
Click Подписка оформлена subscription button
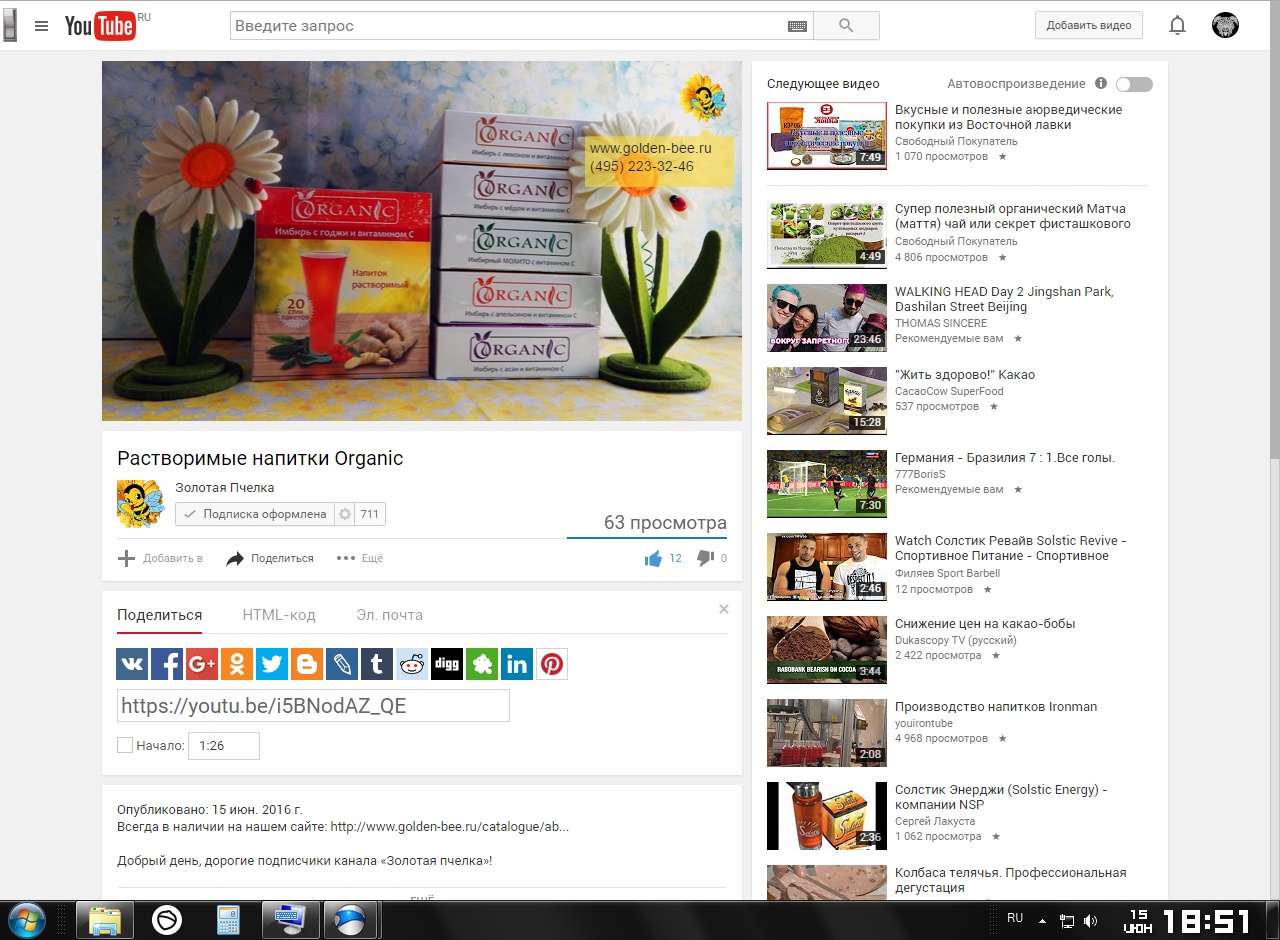tap(255, 514)
